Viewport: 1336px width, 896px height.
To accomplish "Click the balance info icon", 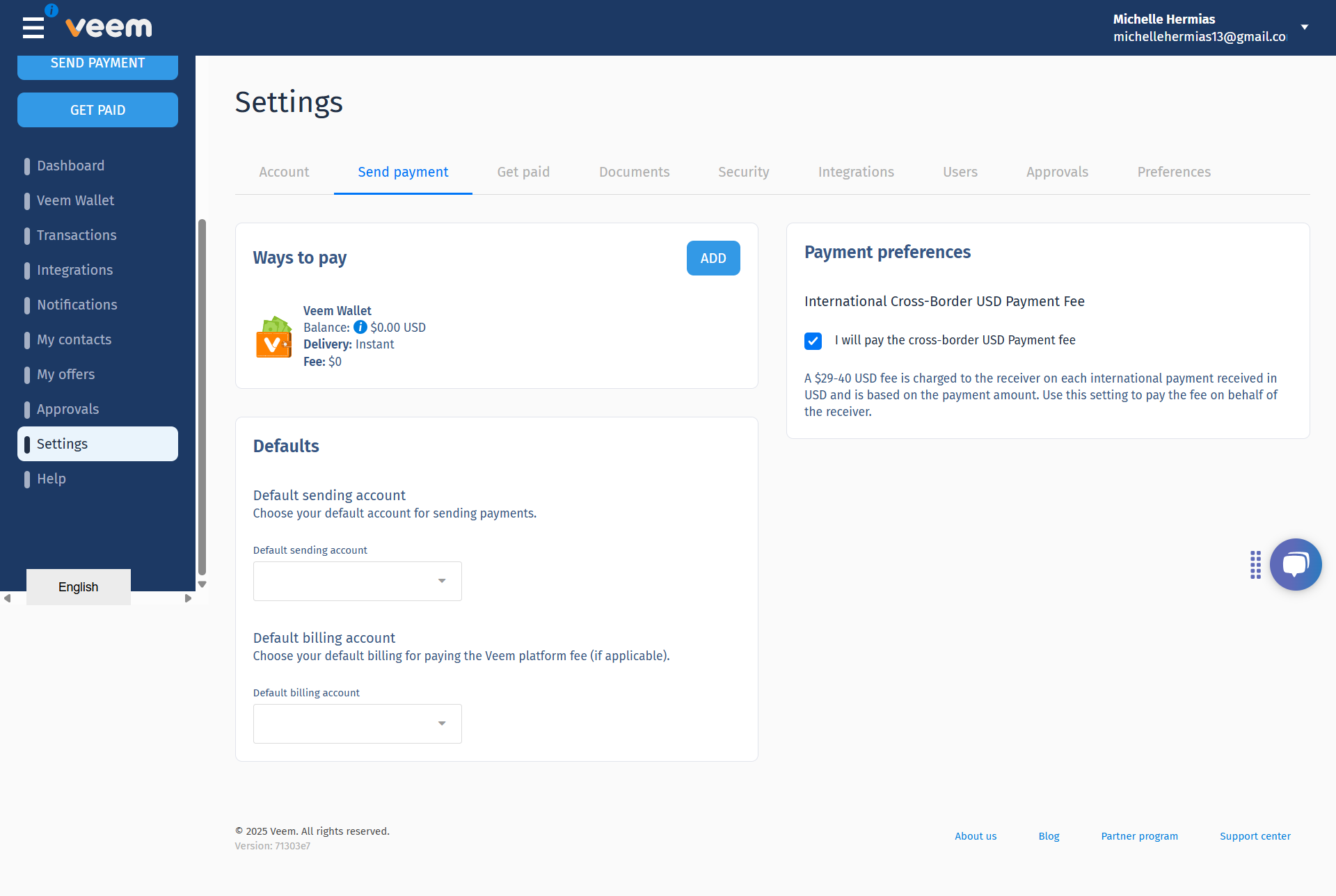I will [360, 327].
